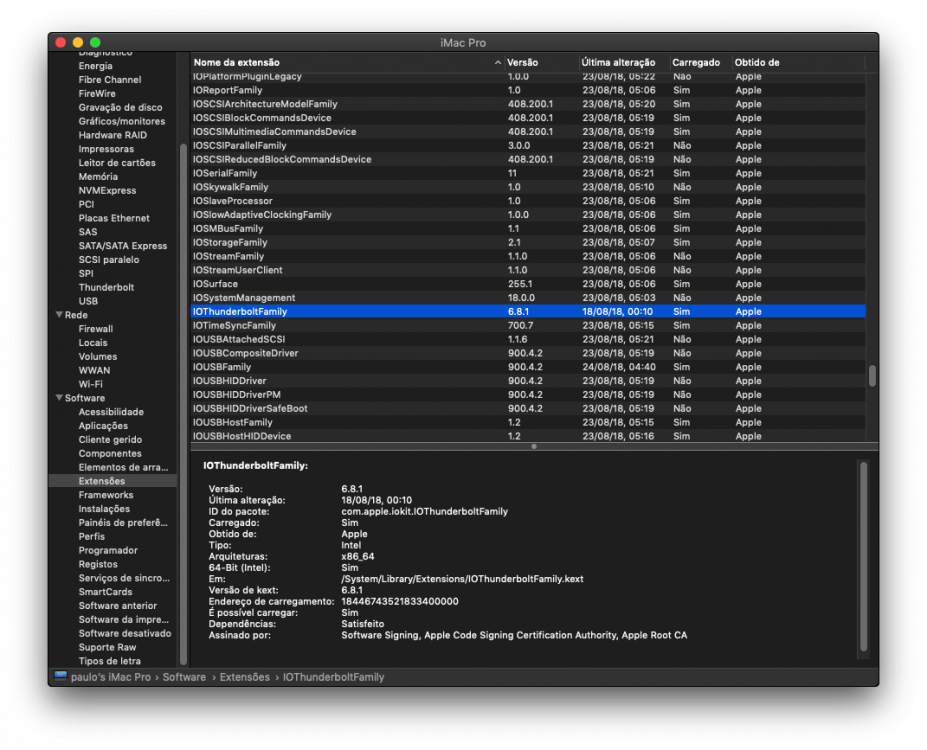Open Placas Ethernet entry
The image size is (927, 750).
click(114, 218)
